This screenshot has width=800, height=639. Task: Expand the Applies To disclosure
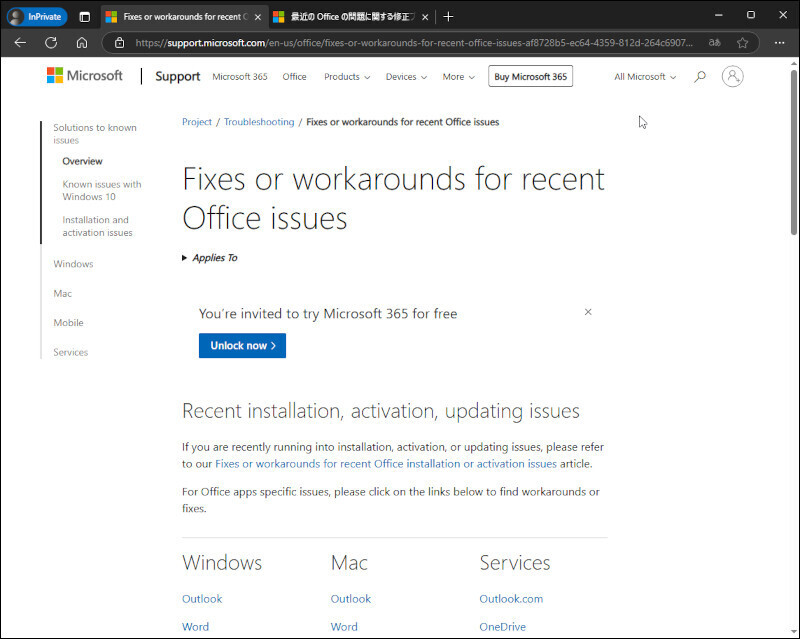[x=210, y=258]
